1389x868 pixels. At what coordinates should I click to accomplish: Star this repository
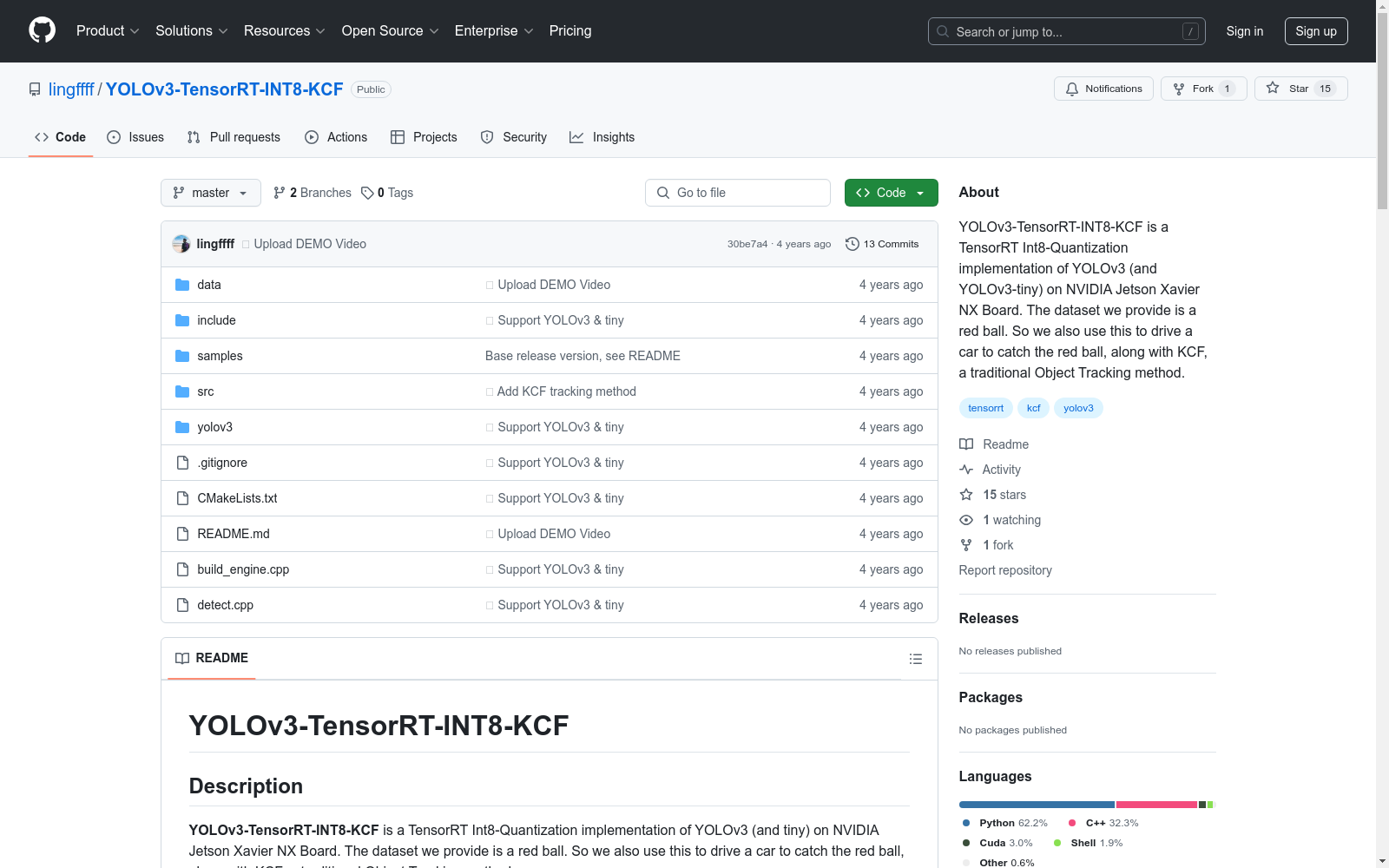(1300, 89)
